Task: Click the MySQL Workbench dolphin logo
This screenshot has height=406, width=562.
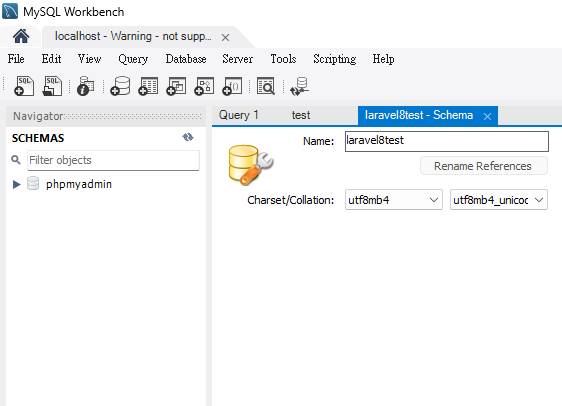Action: 10,11
